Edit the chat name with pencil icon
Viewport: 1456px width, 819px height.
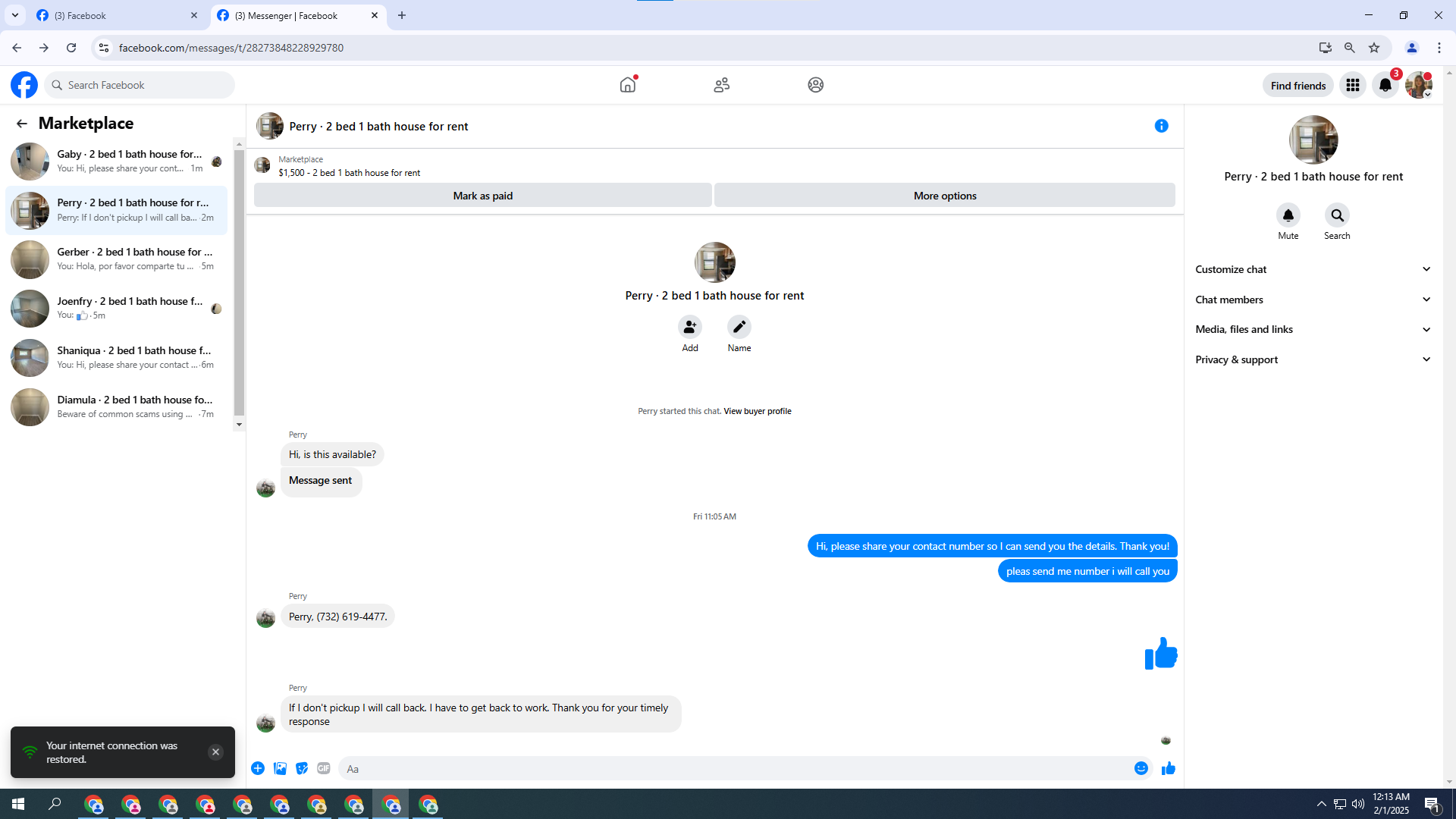pyautogui.click(x=739, y=327)
